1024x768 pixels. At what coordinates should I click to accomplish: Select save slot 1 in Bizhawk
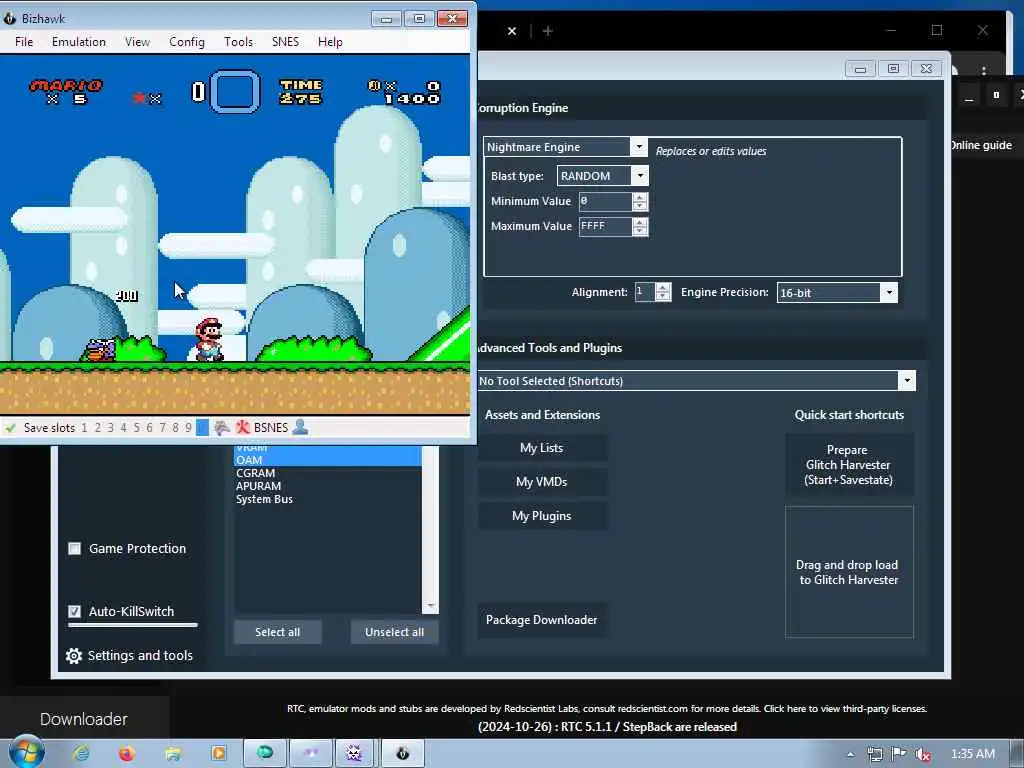tap(84, 428)
